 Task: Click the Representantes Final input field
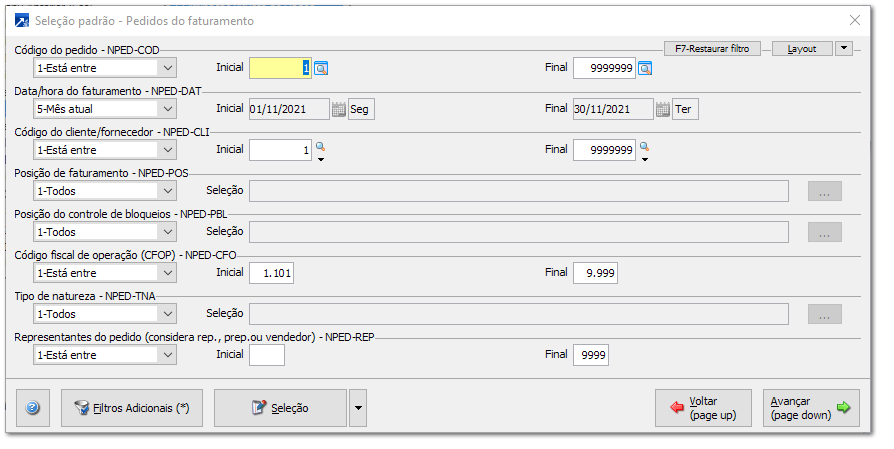tap(591, 354)
